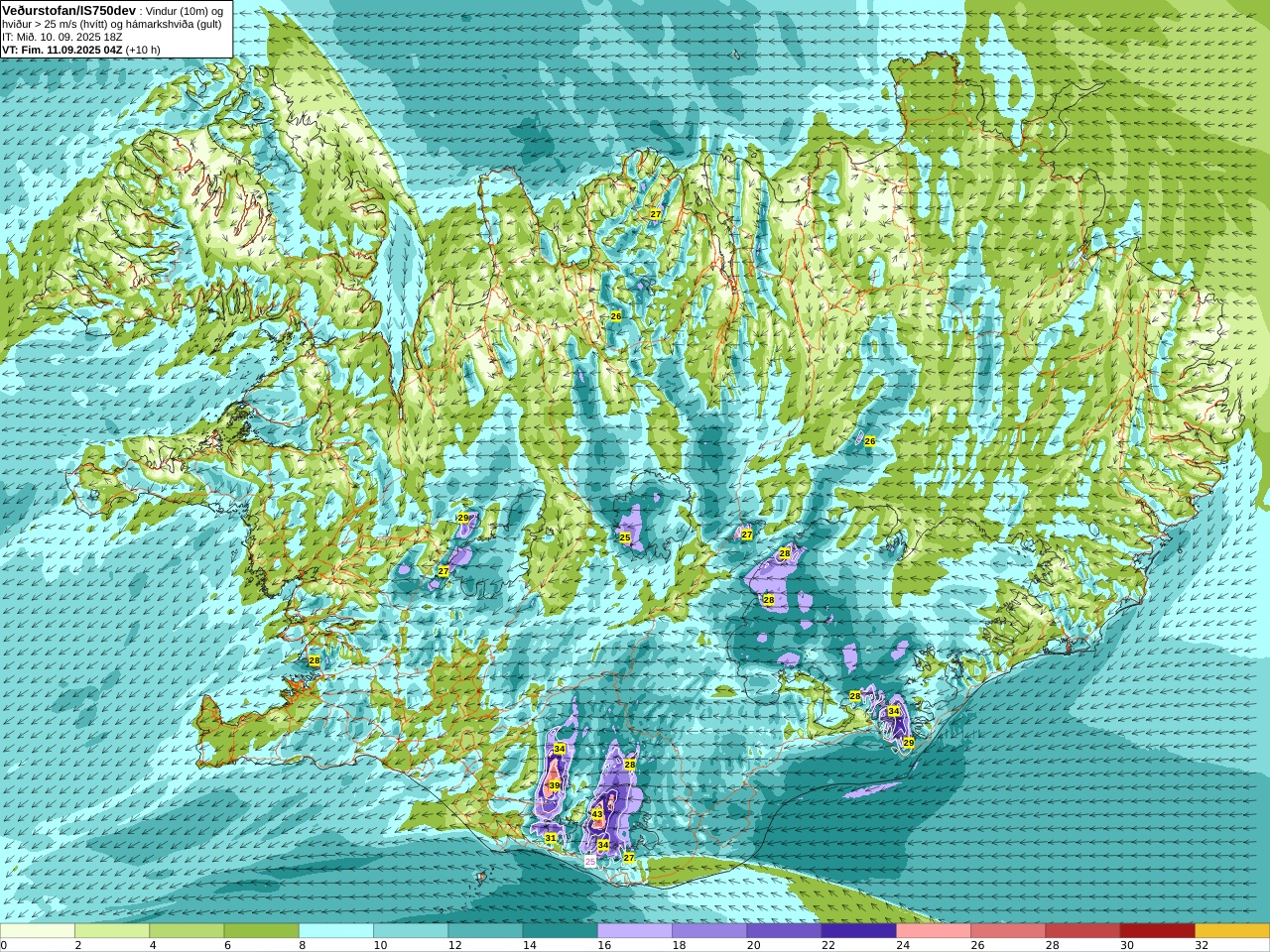The width and height of the screenshot is (1270, 952).
Task: Click the yellow gust label 39 on map
Action: tap(555, 784)
